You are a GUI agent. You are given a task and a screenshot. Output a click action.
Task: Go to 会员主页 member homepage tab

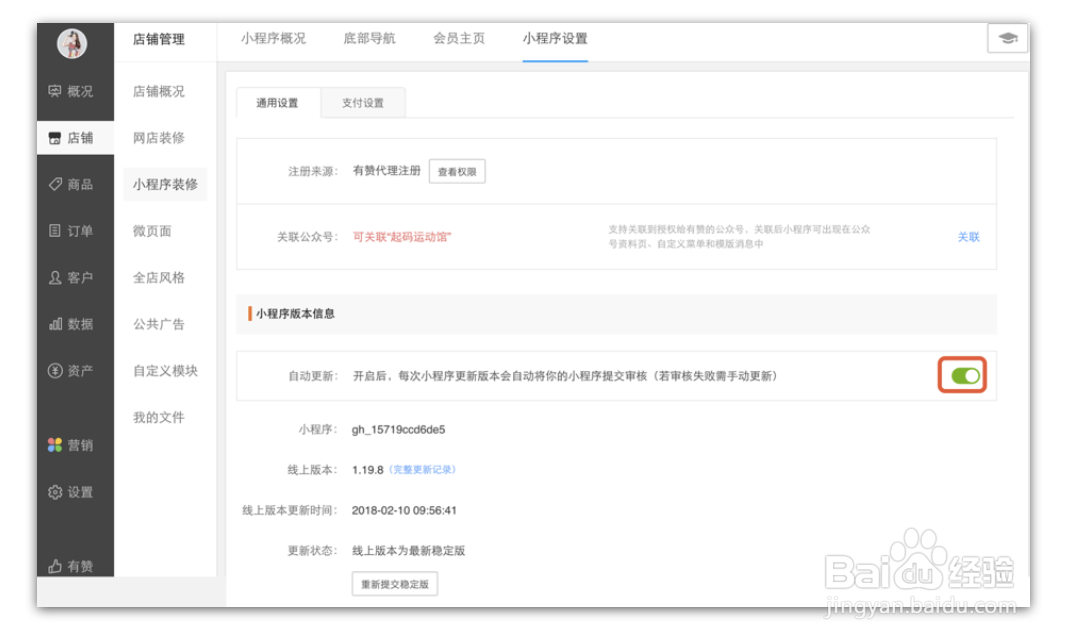[455, 38]
